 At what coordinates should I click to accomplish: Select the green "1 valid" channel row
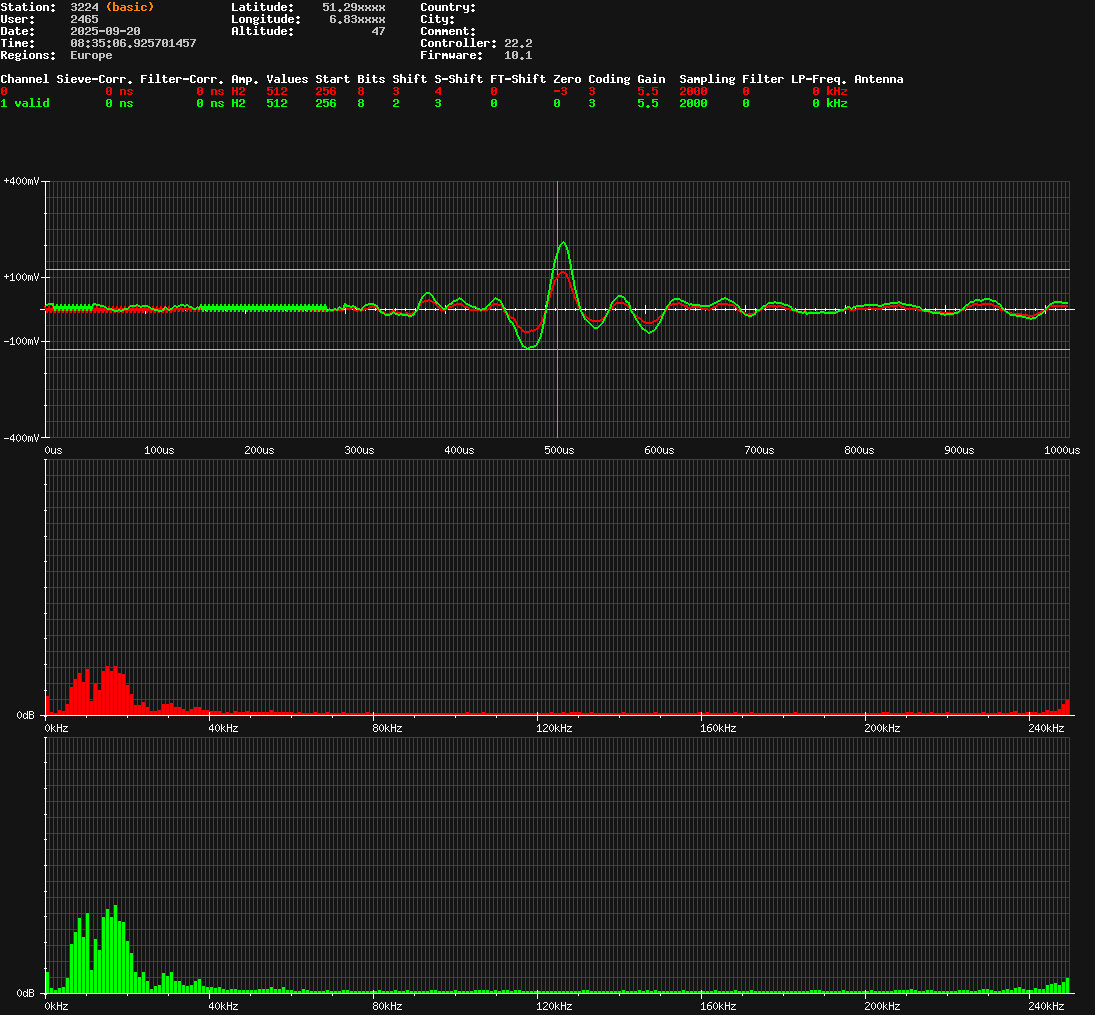25,103
